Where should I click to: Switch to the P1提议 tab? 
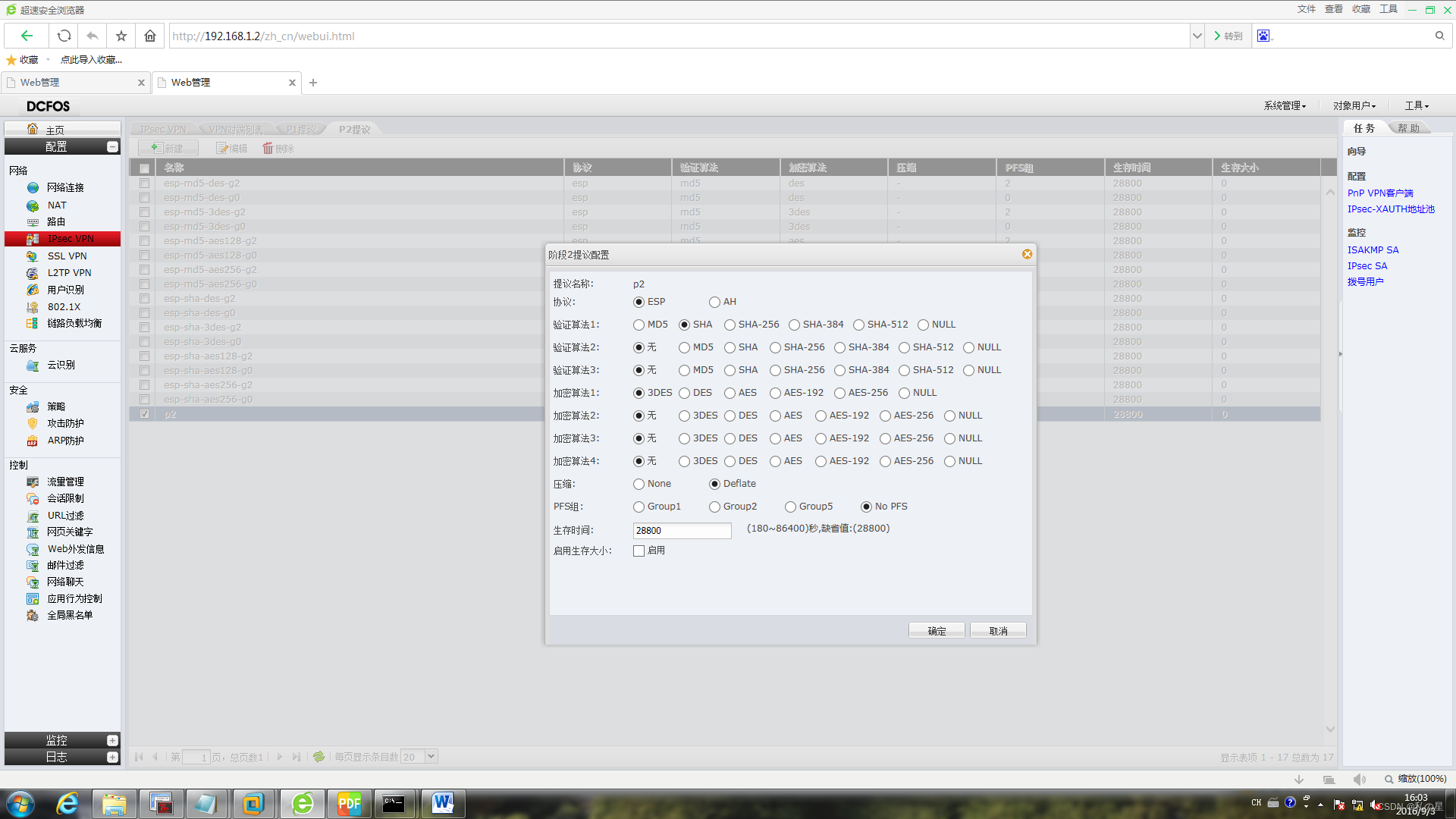click(x=301, y=129)
